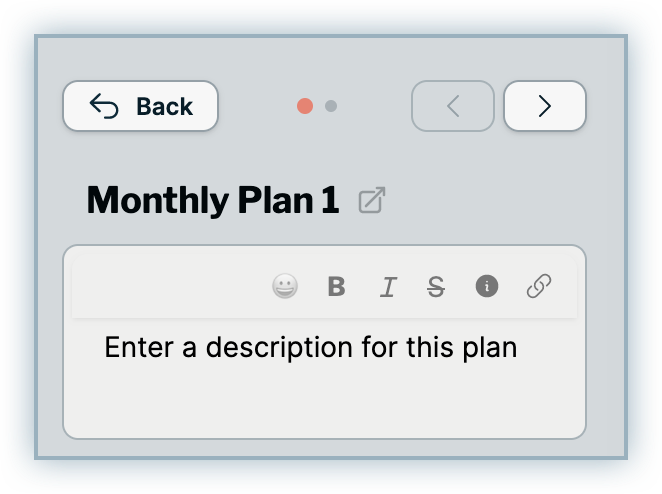Advance to next plan with right chevron
The width and height of the screenshot is (662, 494).
pos(544,106)
